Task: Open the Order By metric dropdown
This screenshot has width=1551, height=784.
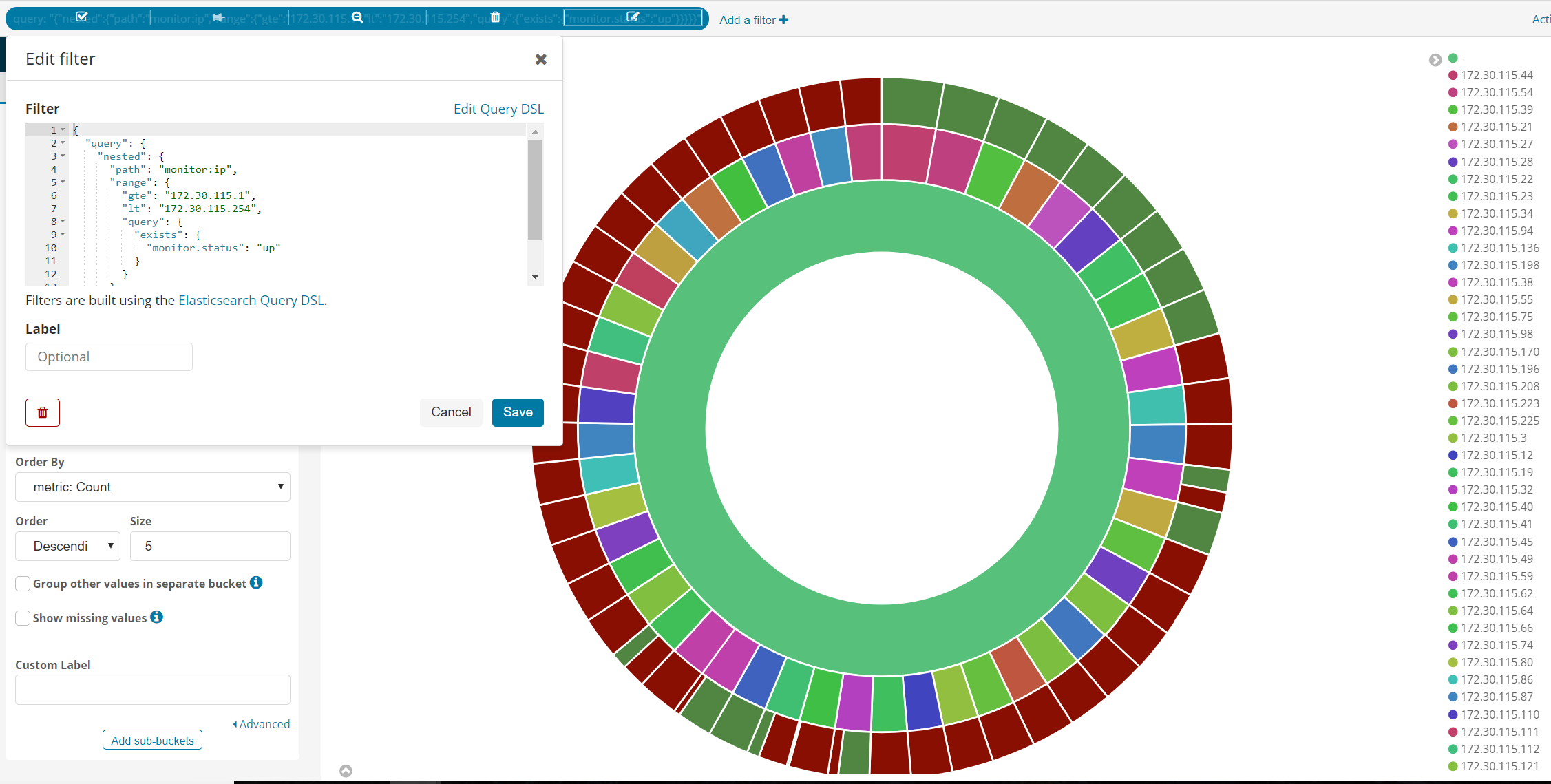Action: pyautogui.click(x=152, y=487)
